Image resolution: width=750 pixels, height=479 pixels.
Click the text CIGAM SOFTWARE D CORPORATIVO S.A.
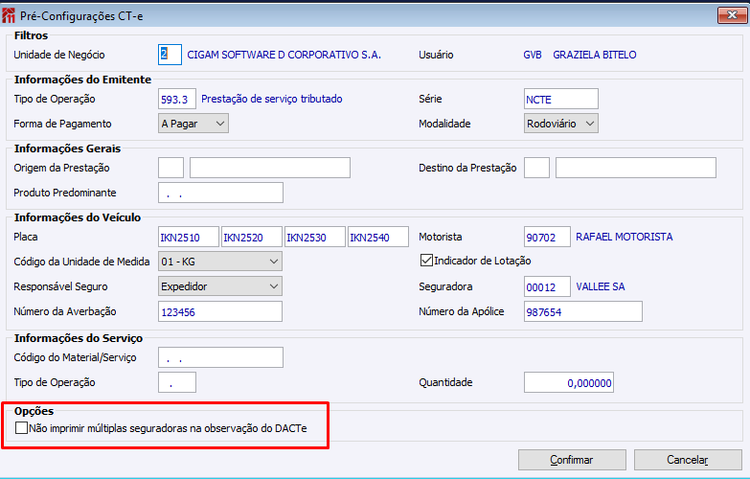pyautogui.click(x=284, y=55)
